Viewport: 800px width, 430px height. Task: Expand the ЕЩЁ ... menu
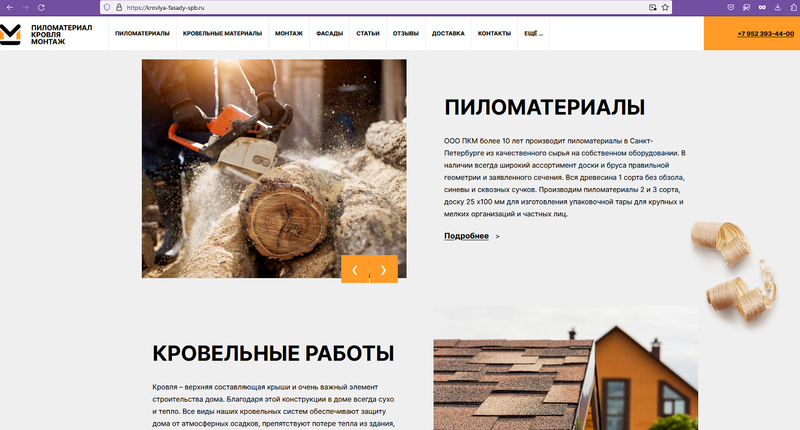534,33
